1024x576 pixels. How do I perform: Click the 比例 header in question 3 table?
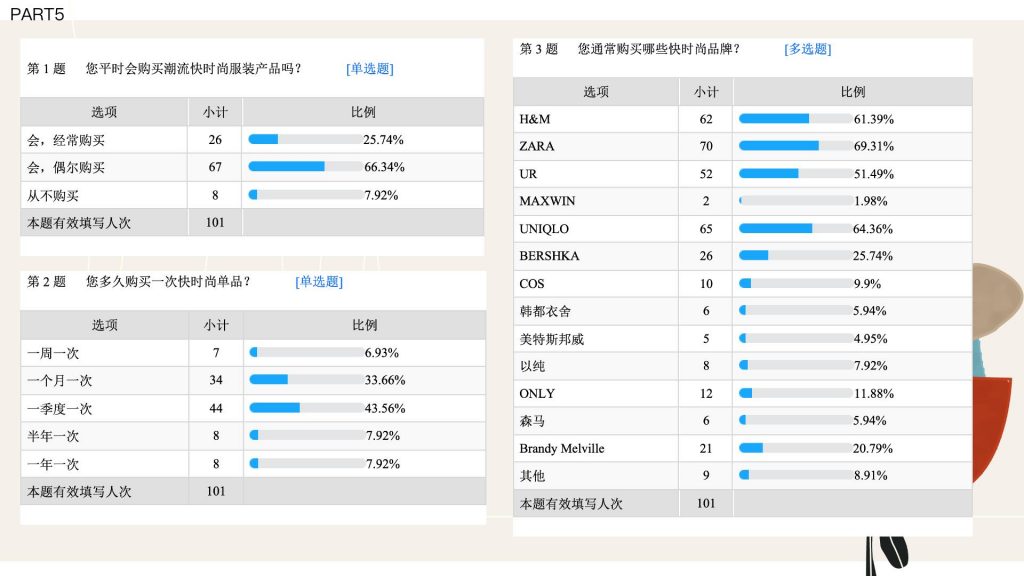(x=852, y=92)
